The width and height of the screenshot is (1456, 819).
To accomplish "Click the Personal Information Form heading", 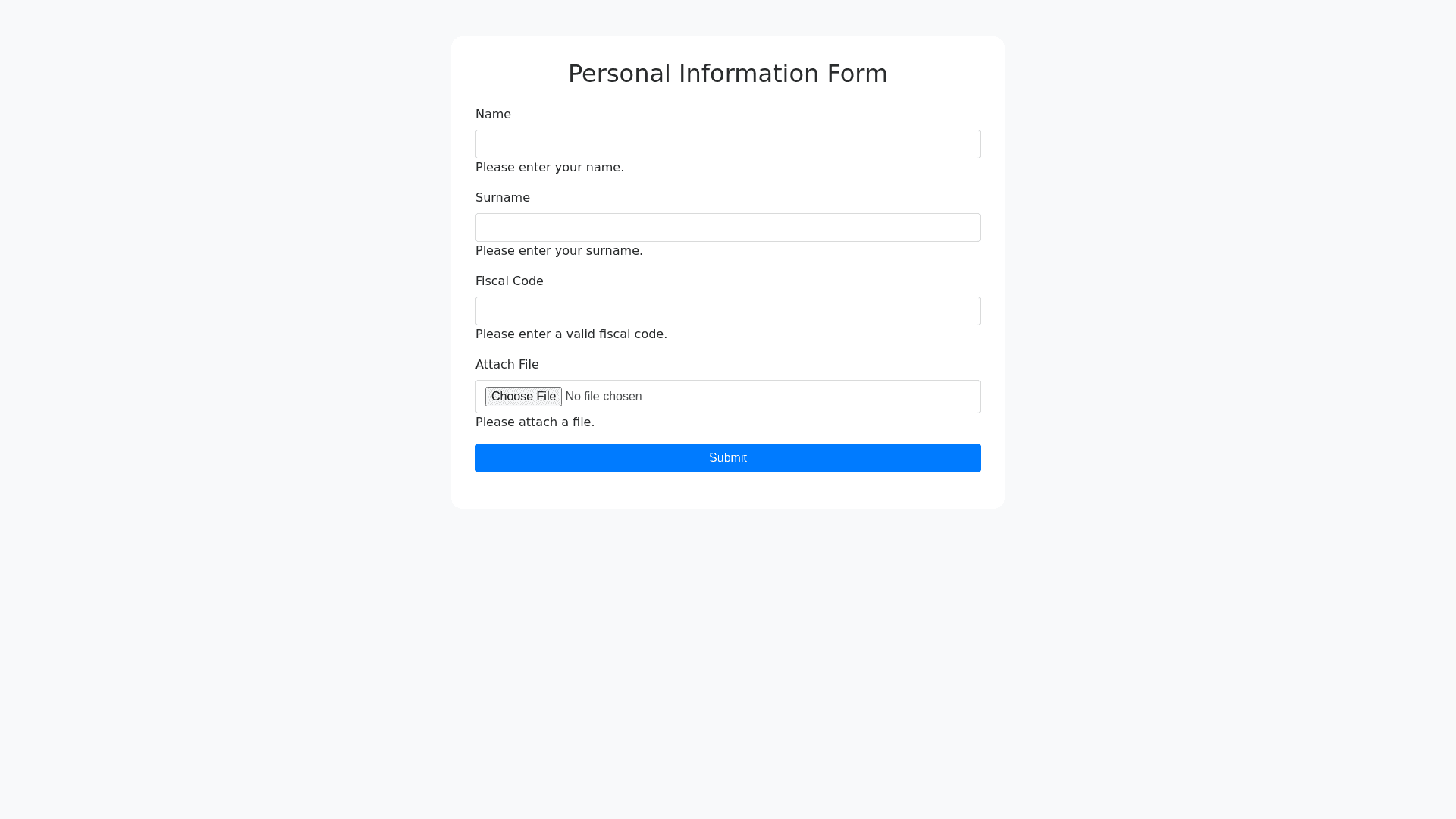I will 728,74.
